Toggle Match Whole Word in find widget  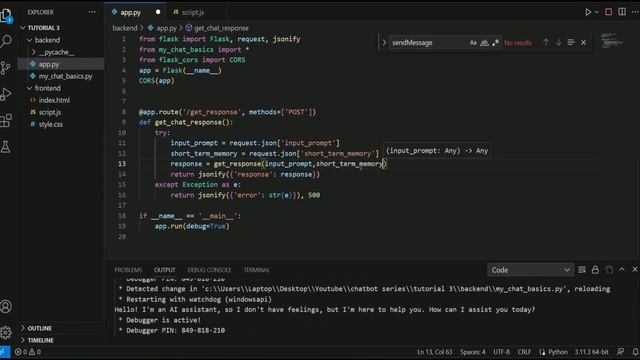(484, 42)
